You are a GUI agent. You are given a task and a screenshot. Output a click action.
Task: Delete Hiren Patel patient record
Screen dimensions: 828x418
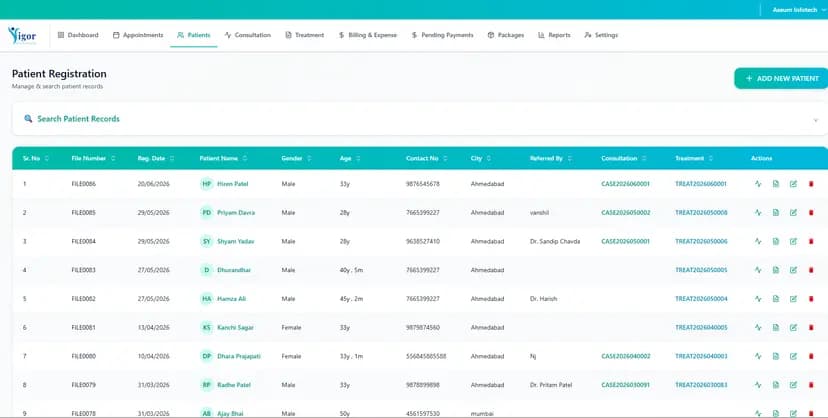(811, 184)
